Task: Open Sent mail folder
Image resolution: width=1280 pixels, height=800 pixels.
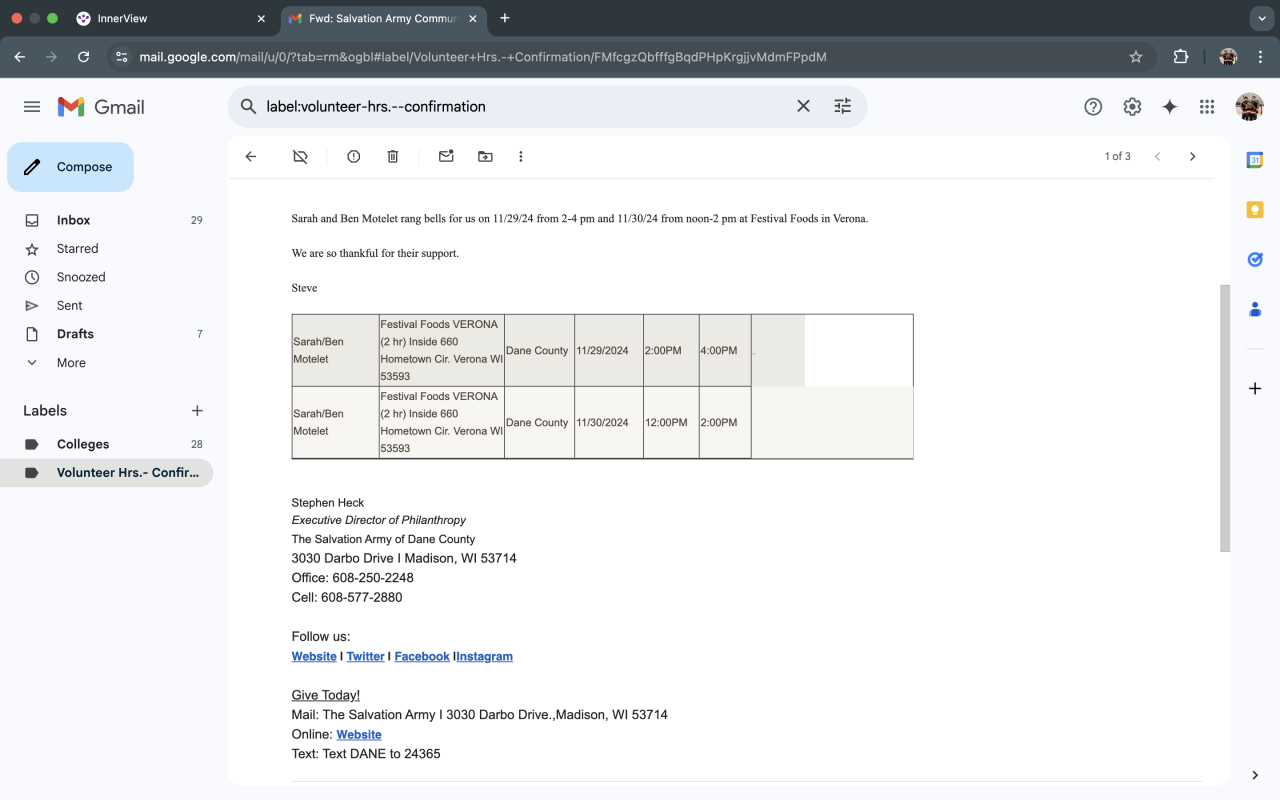Action: point(106,306)
